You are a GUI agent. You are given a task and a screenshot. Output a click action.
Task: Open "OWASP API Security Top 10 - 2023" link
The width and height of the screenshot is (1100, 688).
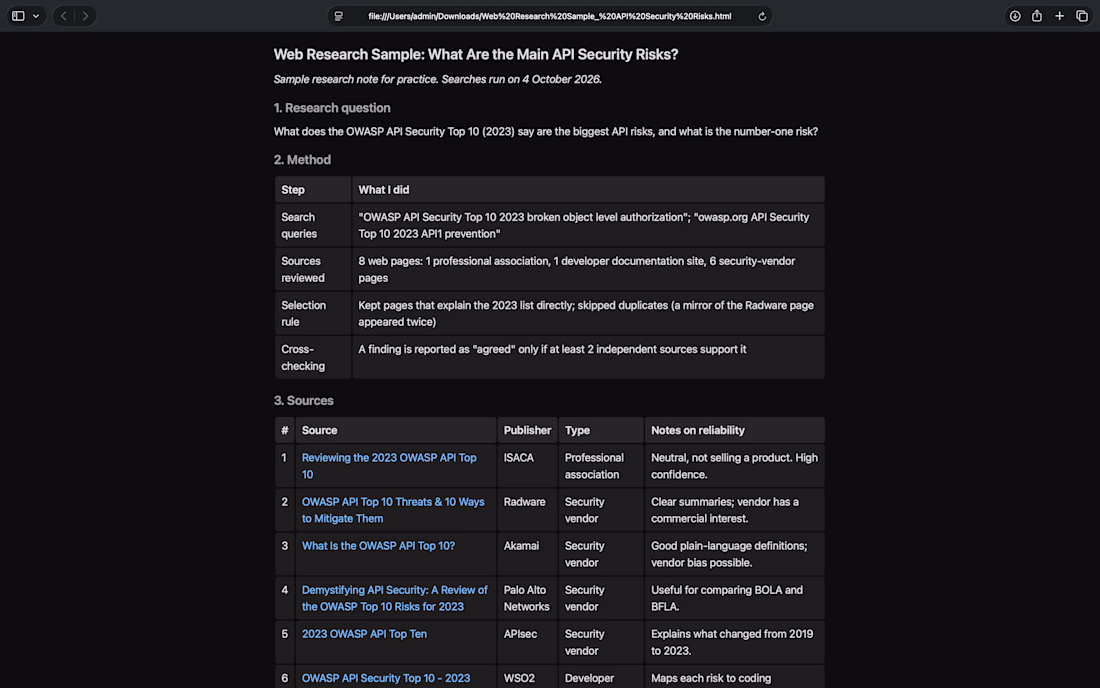(x=386, y=678)
